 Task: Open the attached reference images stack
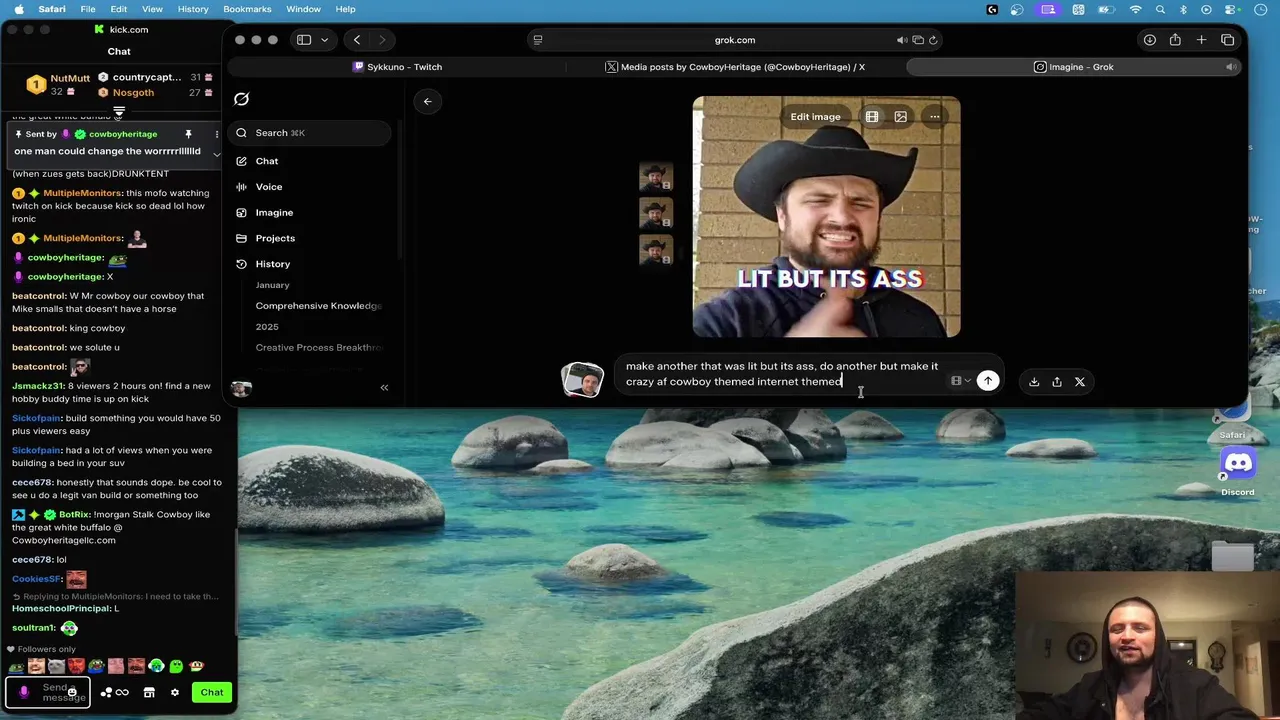coord(582,381)
